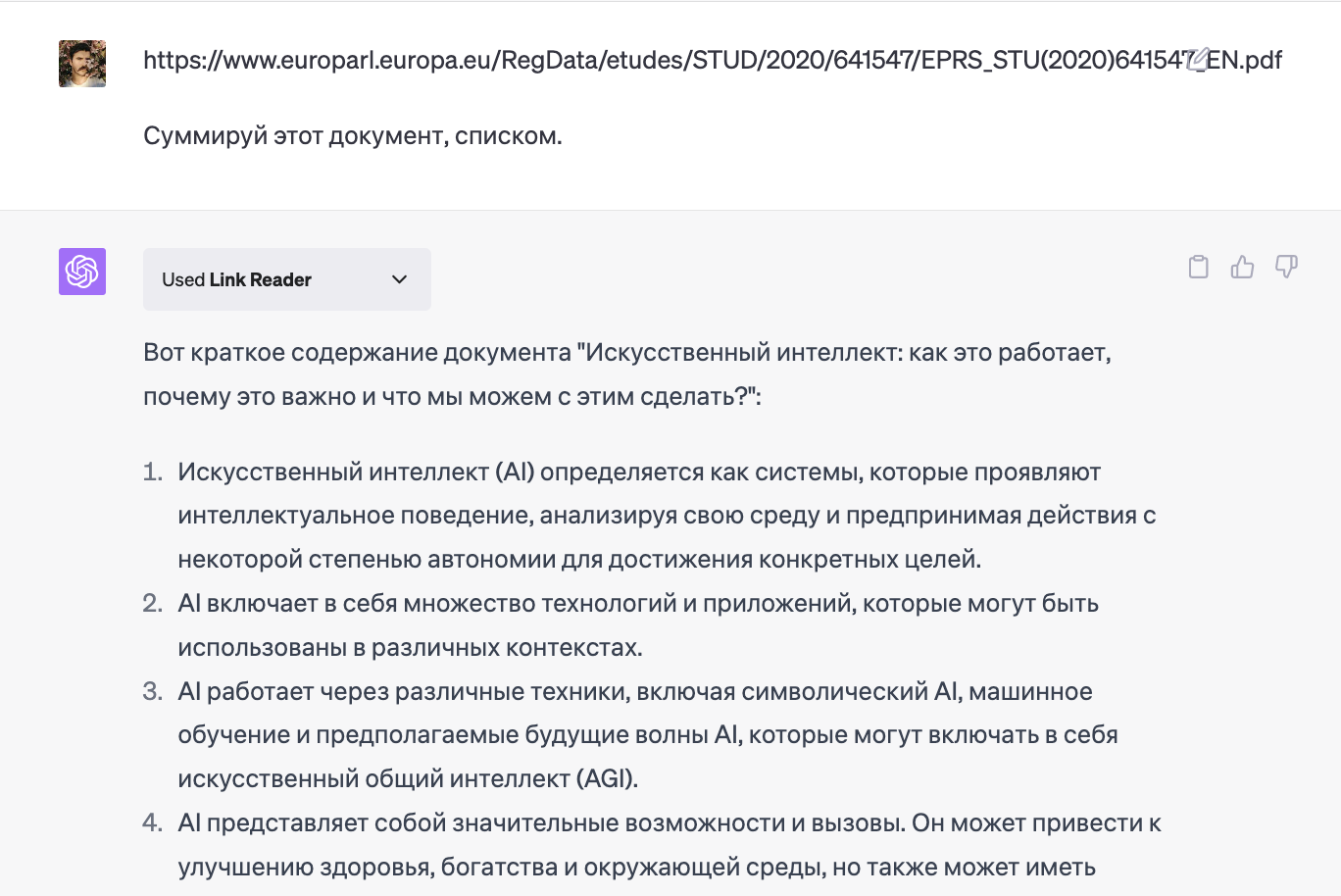Viewport: 1341px width, 896px height.
Task: Click the words "символический AI" in item 3
Action: 849,691
